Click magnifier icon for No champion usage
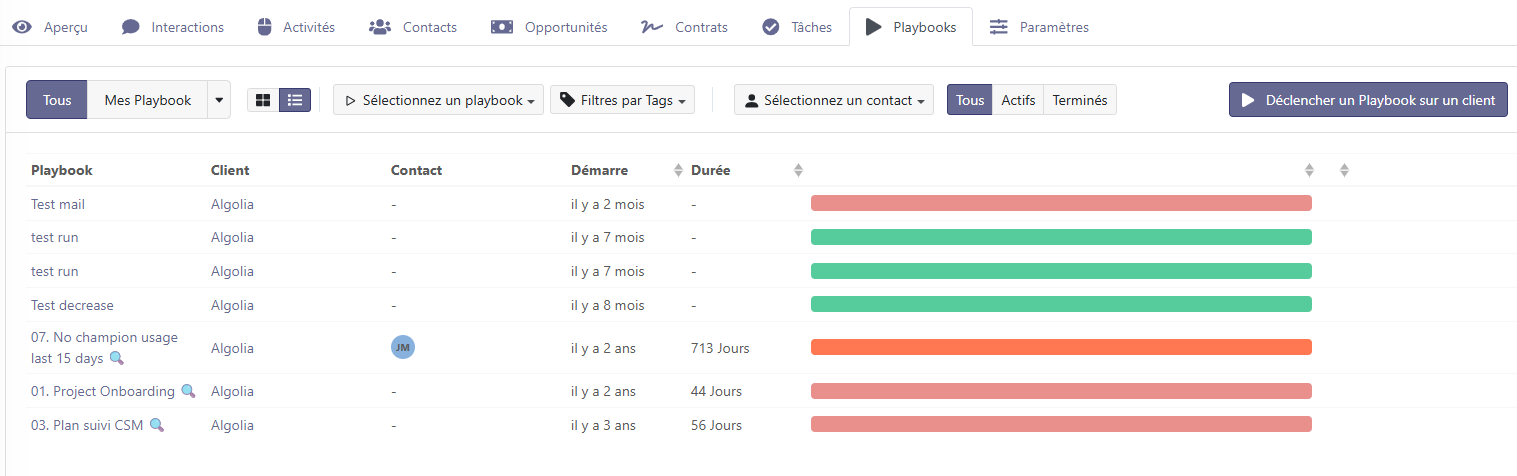Image resolution: width=1517 pixels, height=476 pixels. (117, 358)
